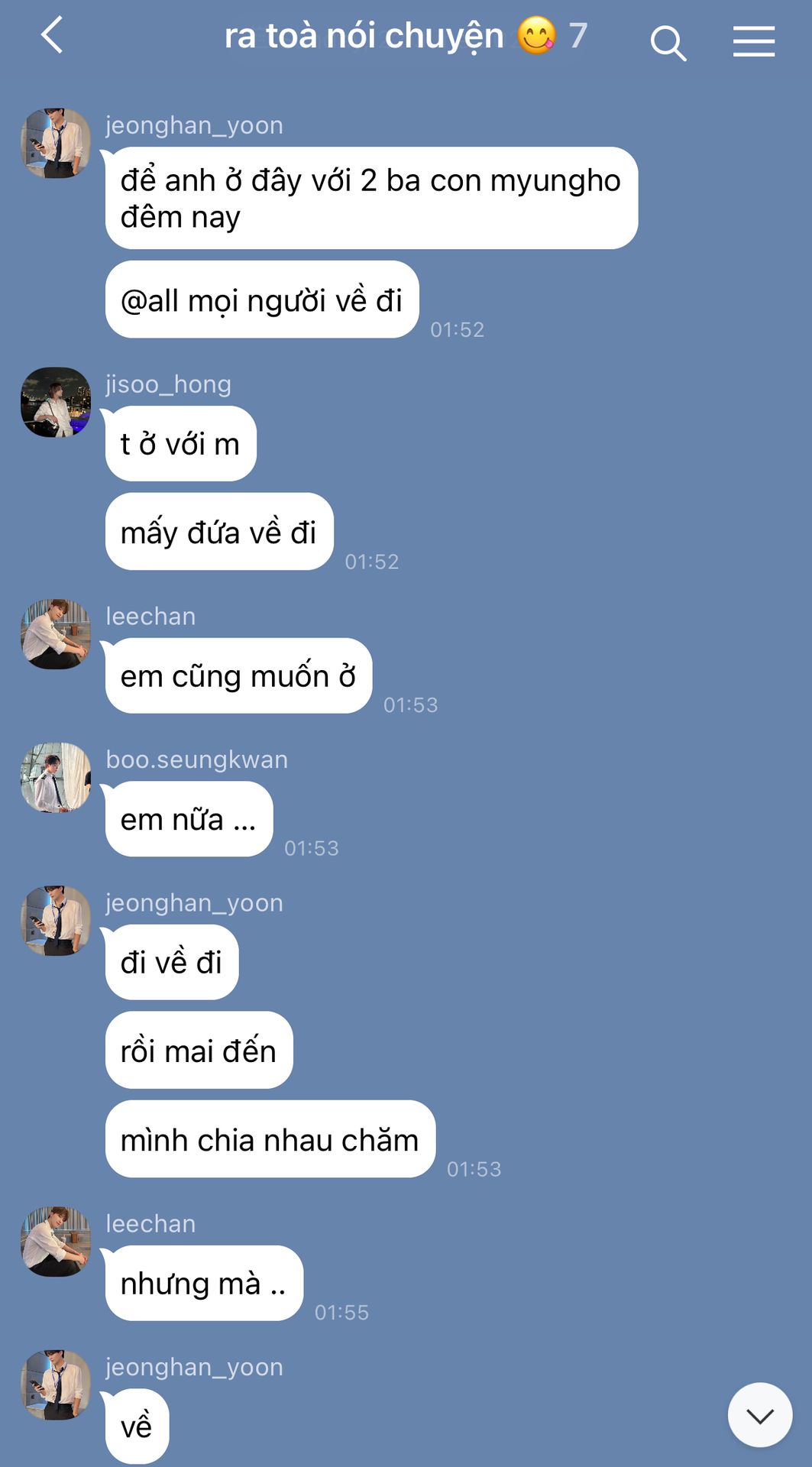Tap the member count 7 in header

tap(577, 35)
